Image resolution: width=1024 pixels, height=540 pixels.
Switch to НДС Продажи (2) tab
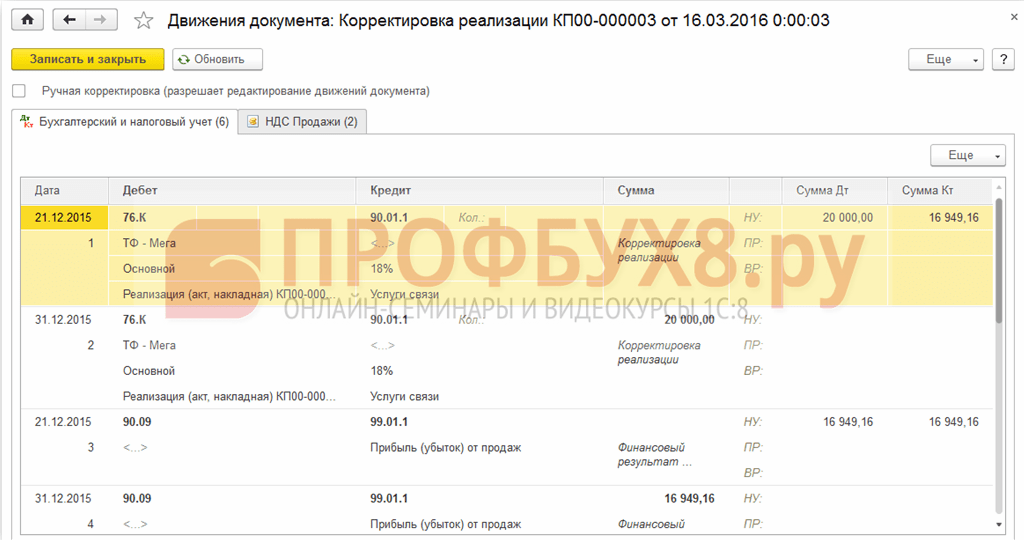302,121
